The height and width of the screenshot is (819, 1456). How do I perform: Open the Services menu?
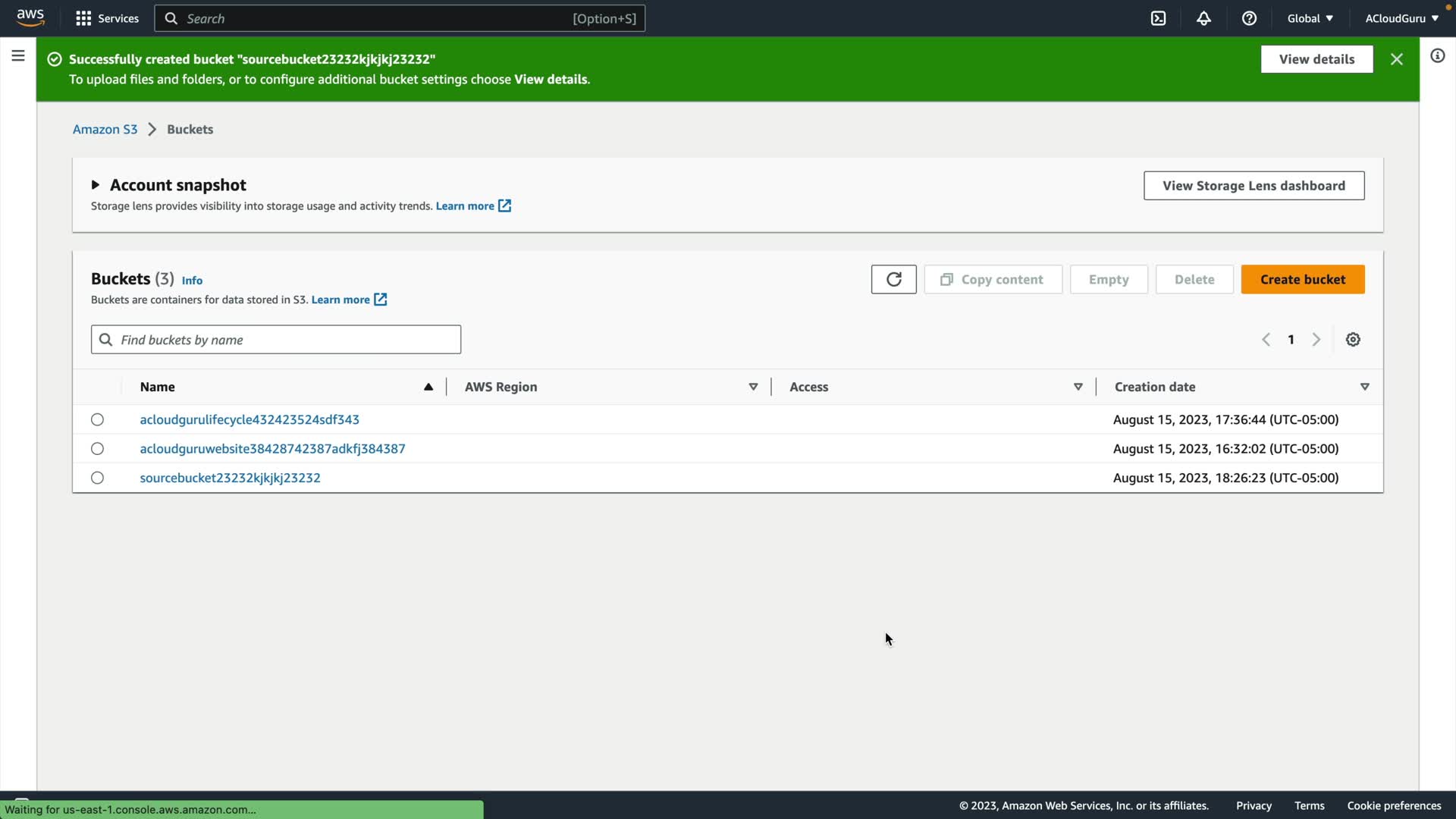(x=108, y=18)
